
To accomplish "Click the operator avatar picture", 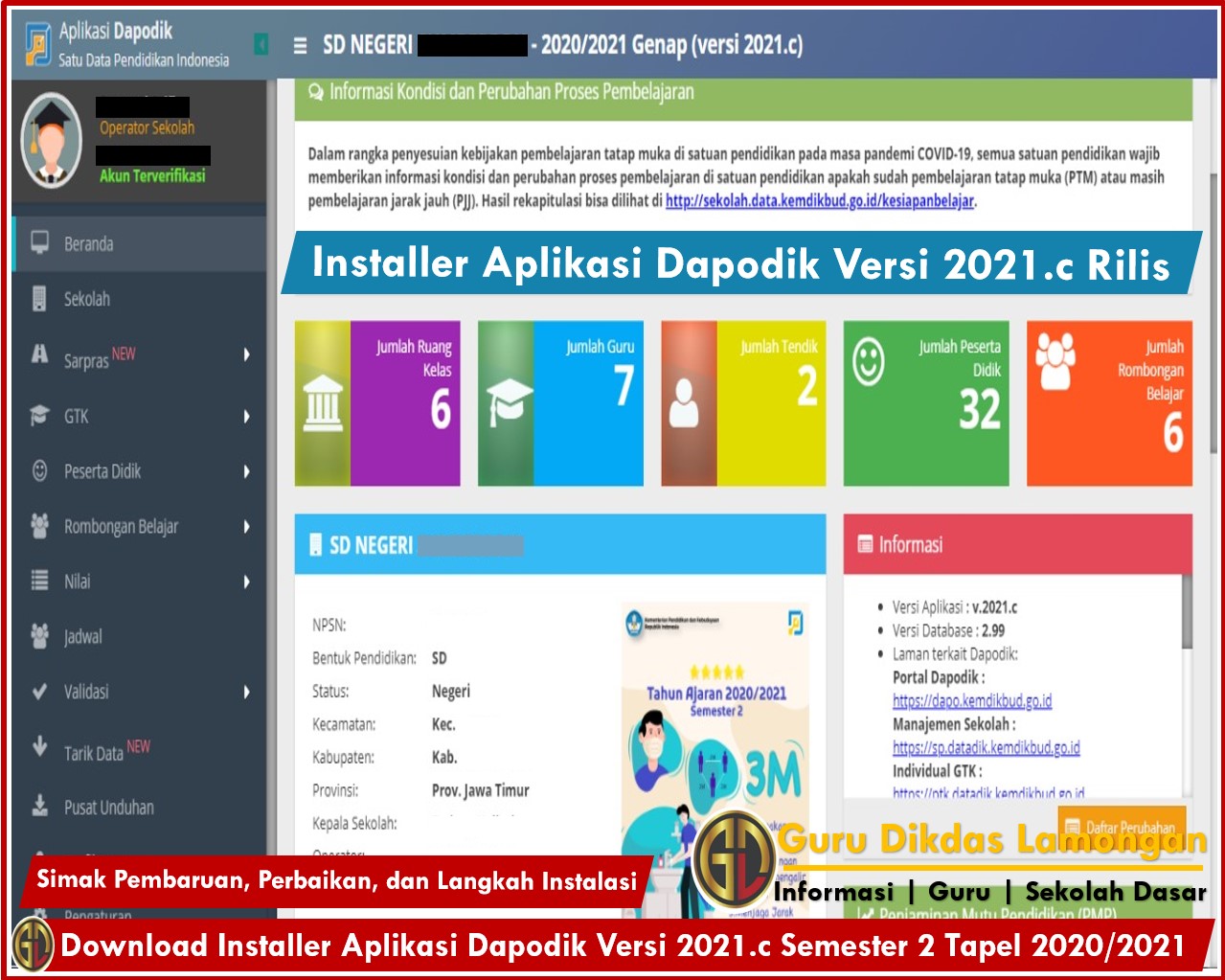I will pyautogui.click(x=51, y=141).
